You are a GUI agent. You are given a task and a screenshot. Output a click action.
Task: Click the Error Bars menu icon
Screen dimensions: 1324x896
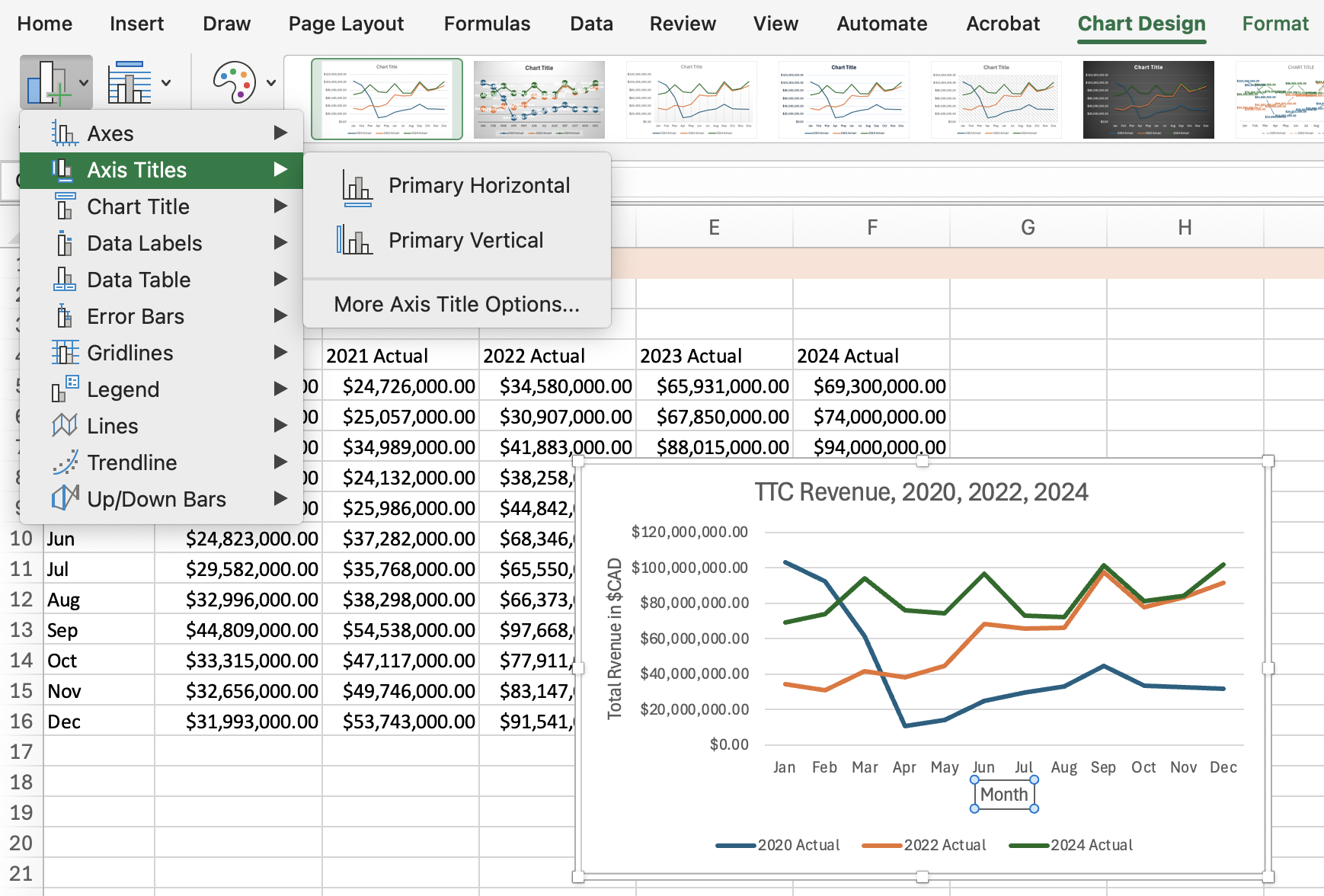(x=66, y=316)
